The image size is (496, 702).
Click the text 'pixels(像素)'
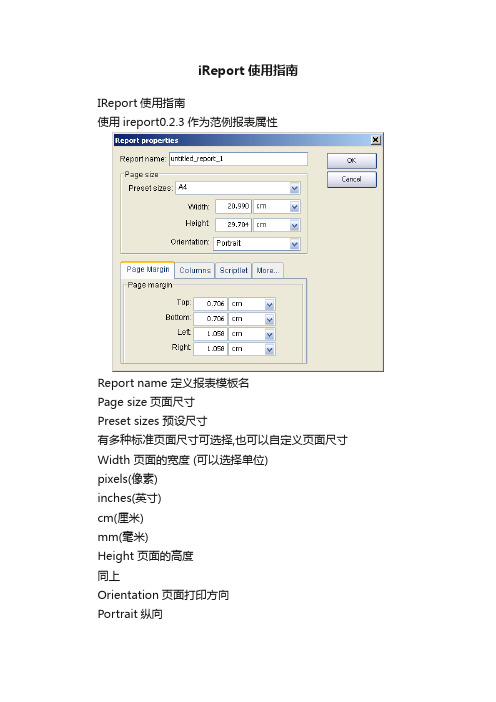(x=128, y=479)
